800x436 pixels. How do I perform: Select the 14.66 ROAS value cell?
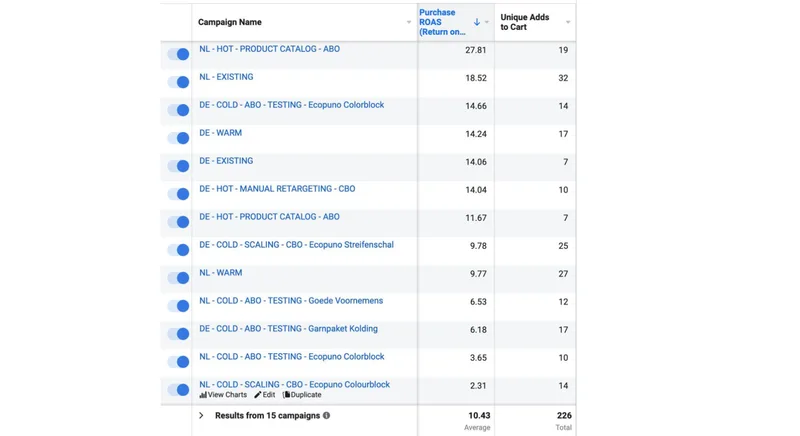[x=476, y=106]
